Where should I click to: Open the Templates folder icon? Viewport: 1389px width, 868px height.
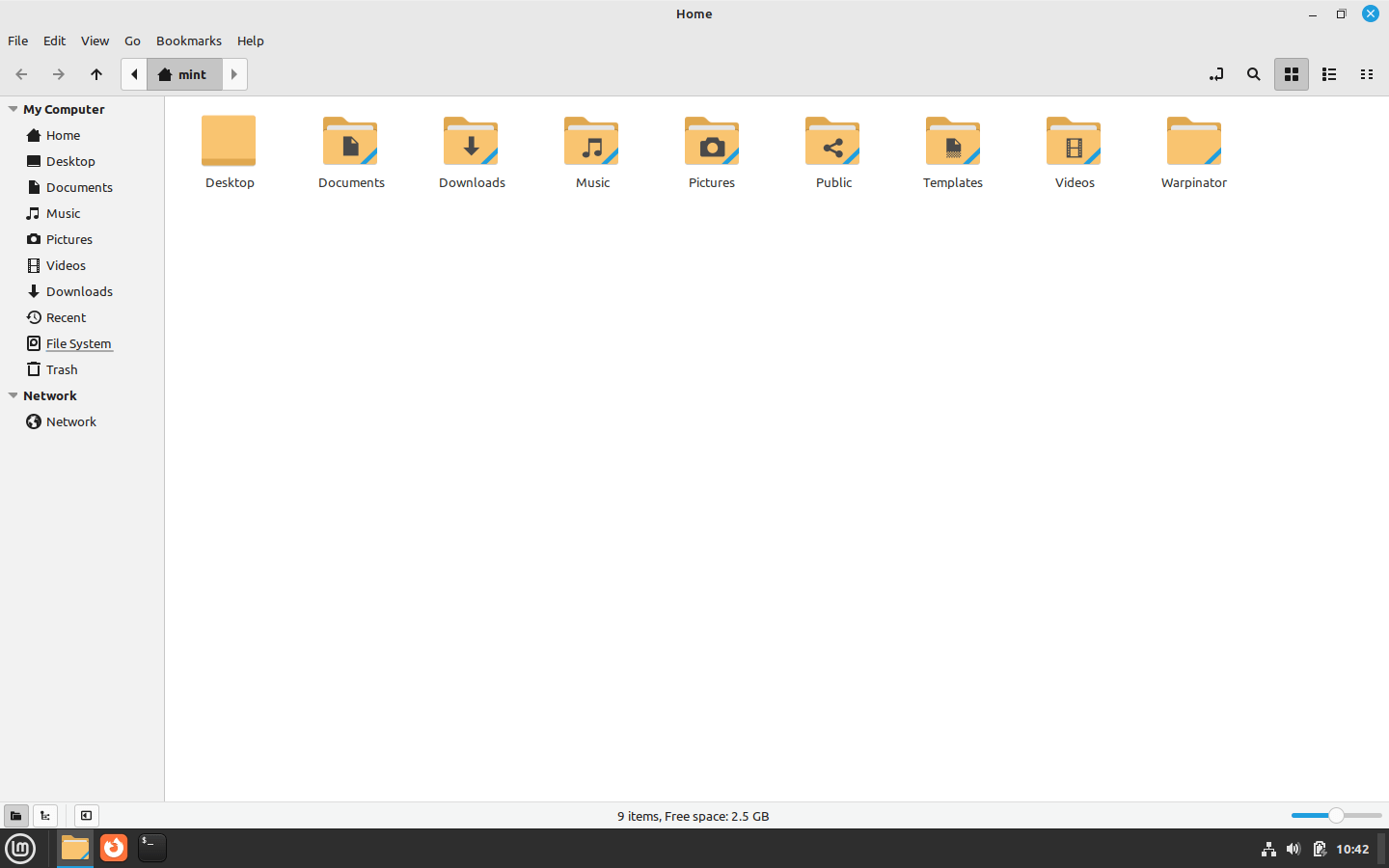click(x=953, y=141)
